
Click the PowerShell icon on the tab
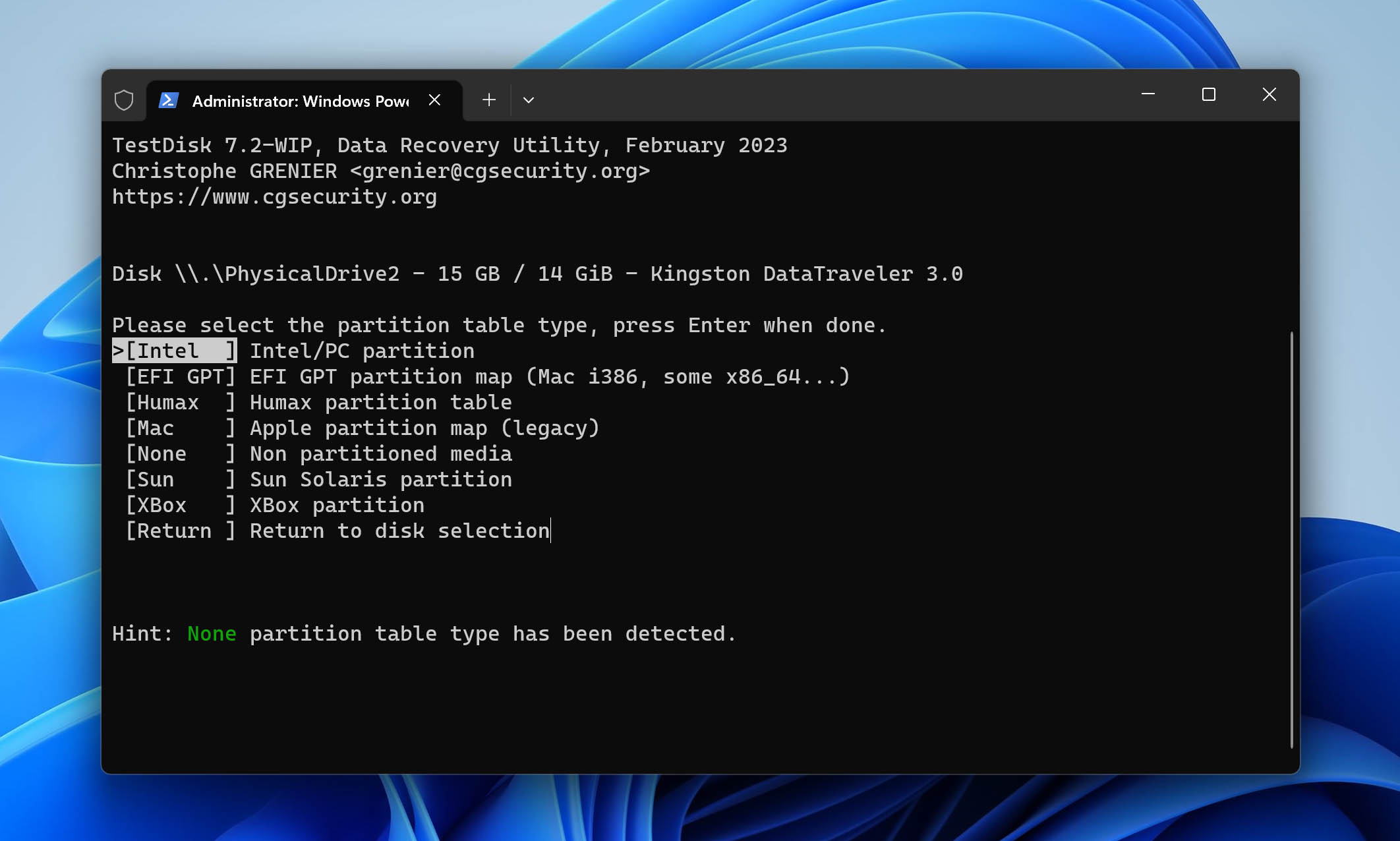(x=169, y=100)
